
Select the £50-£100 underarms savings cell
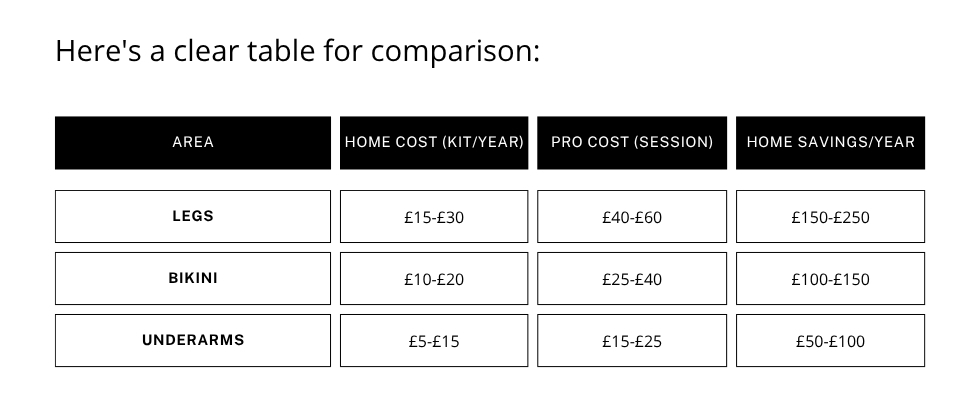[x=830, y=341]
